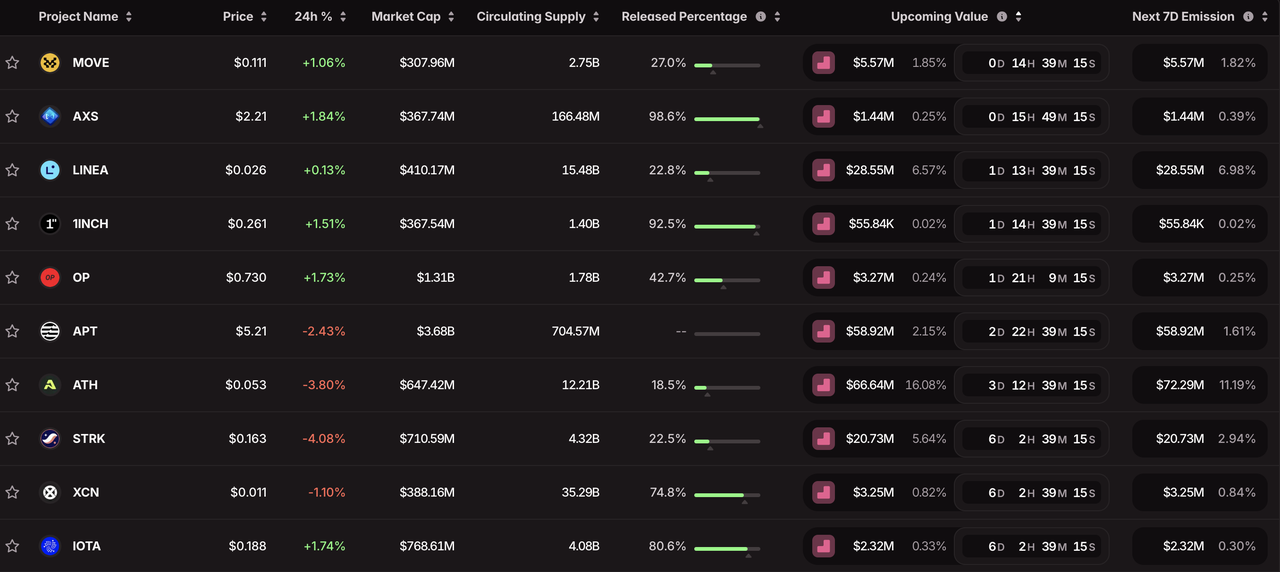Click the XCN token logo
Viewport: 1280px width, 572px height.
tap(50, 492)
